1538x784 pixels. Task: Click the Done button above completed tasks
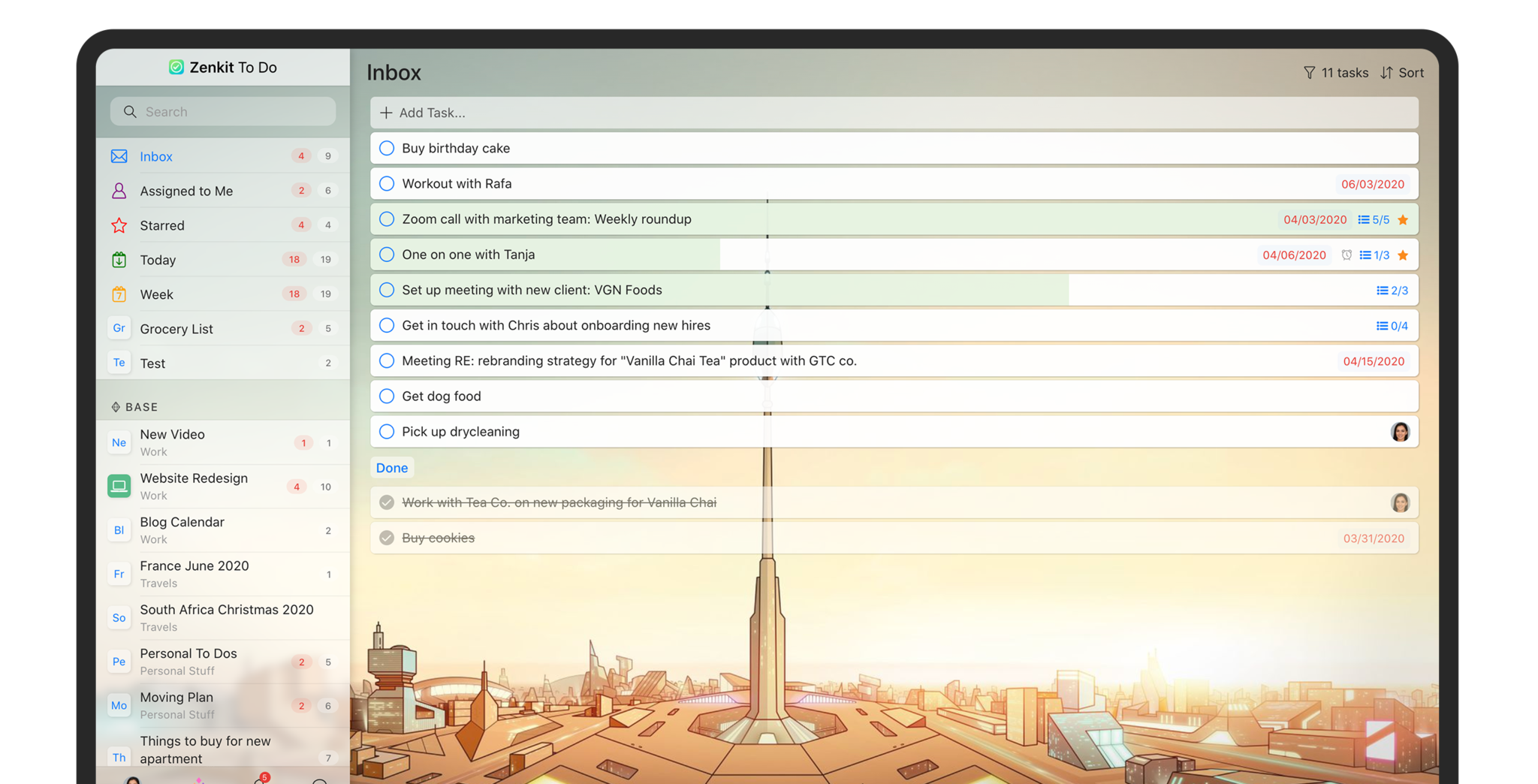(x=391, y=467)
